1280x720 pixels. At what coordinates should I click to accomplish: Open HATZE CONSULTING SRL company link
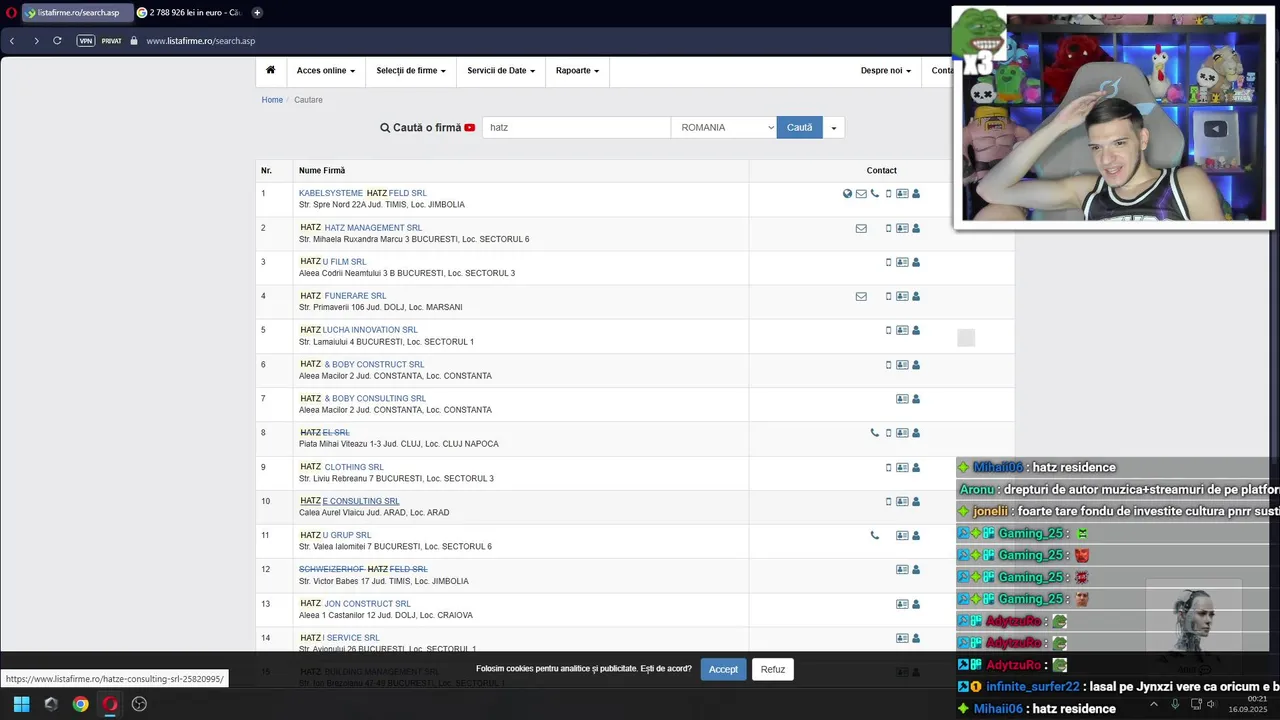349,501
